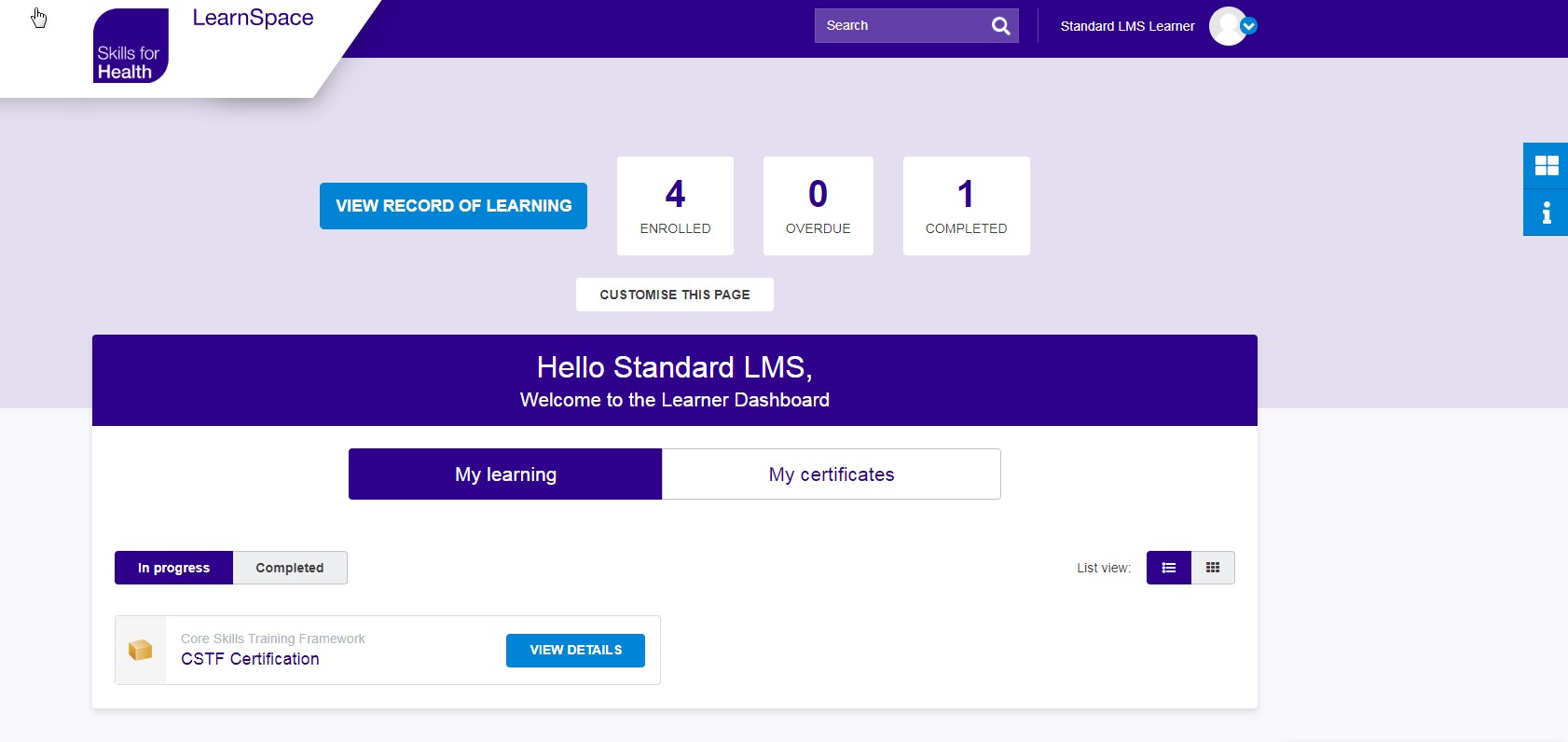Click the List view label

click(1104, 568)
